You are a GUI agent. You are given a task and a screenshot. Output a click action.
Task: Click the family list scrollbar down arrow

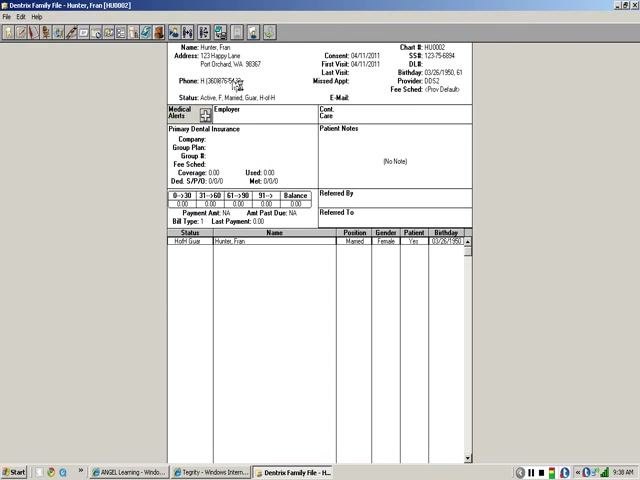(468, 459)
